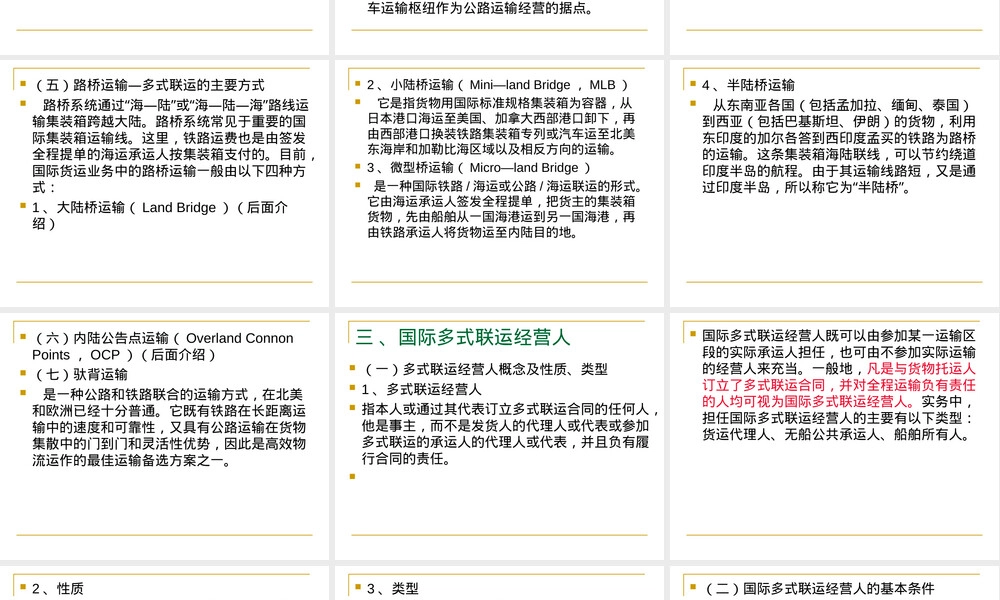Click the line (六)内陆公告点运输(Overland Connon Points
This screenshot has height=600, width=1000.
click(163, 346)
